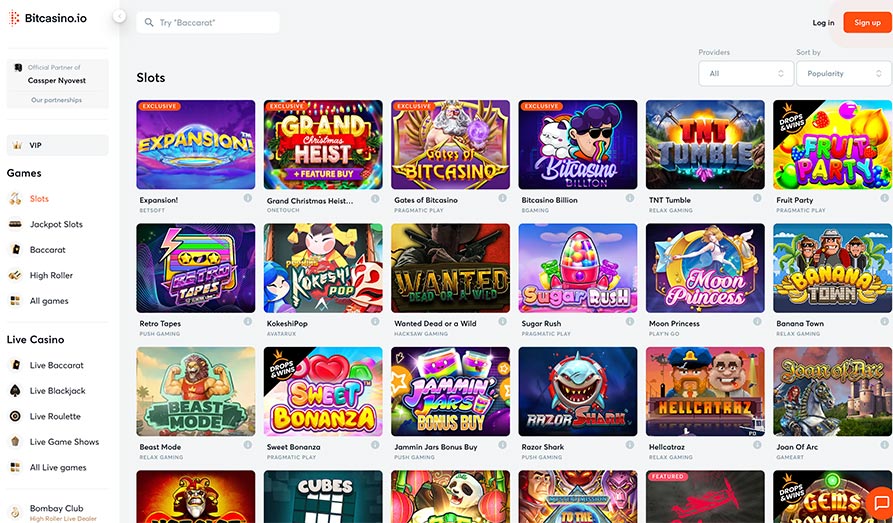The width and height of the screenshot is (893, 523).
Task: Click the search box magnifier icon
Action: coord(149,22)
